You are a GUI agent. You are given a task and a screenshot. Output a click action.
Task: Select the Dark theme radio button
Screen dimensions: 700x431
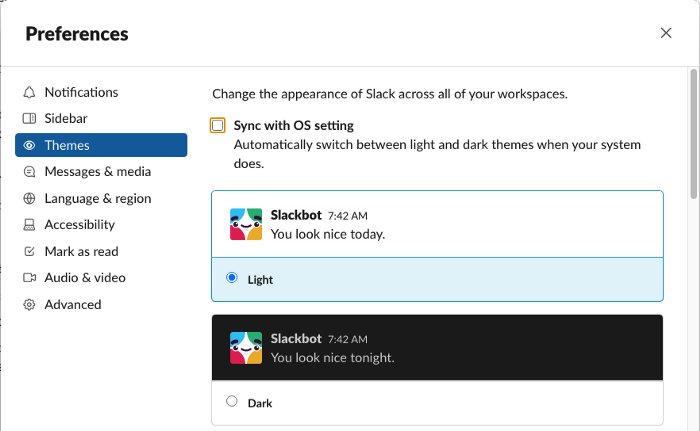pos(232,401)
